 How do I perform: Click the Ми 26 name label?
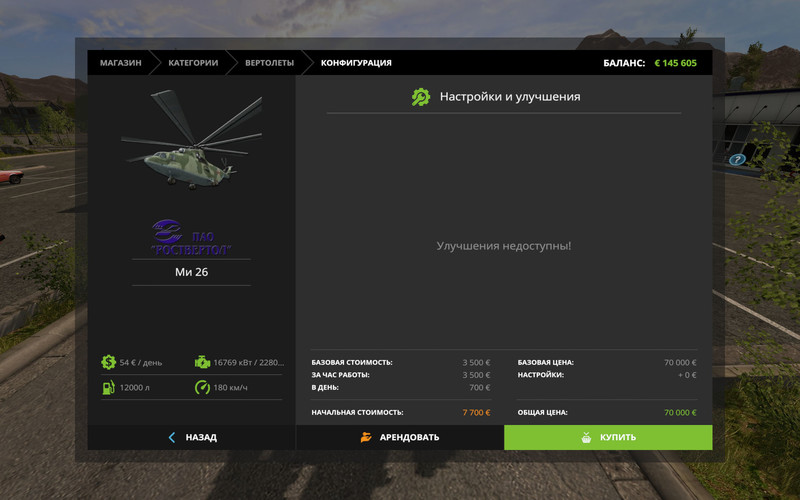click(192, 272)
